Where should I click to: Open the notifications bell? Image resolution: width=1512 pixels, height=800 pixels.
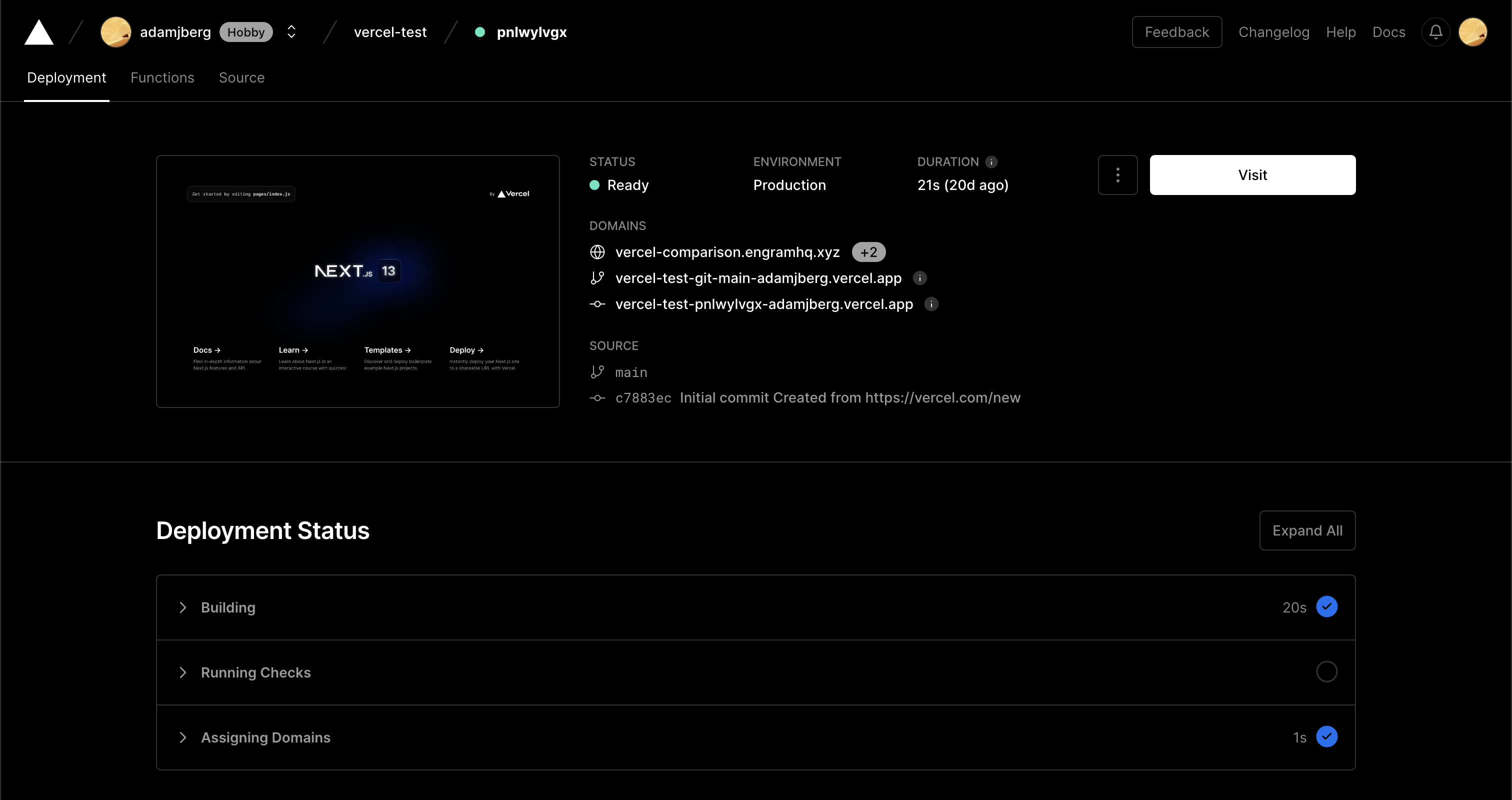coord(1435,31)
